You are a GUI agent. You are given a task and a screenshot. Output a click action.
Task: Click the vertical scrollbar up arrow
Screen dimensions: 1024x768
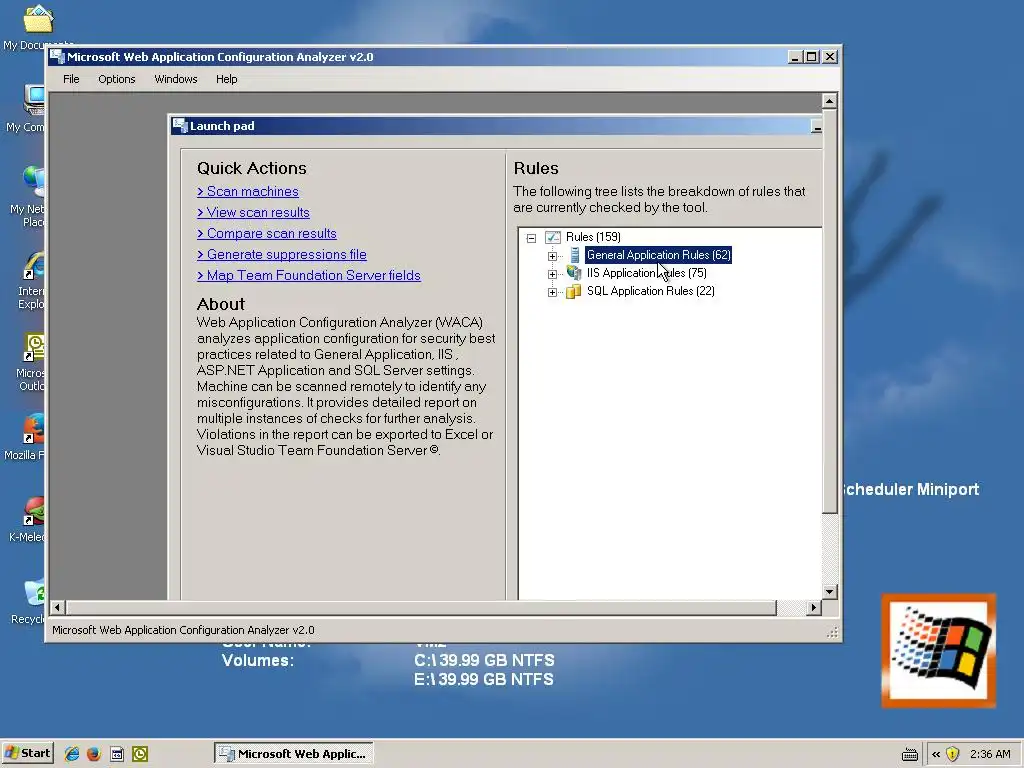click(x=829, y=101)
